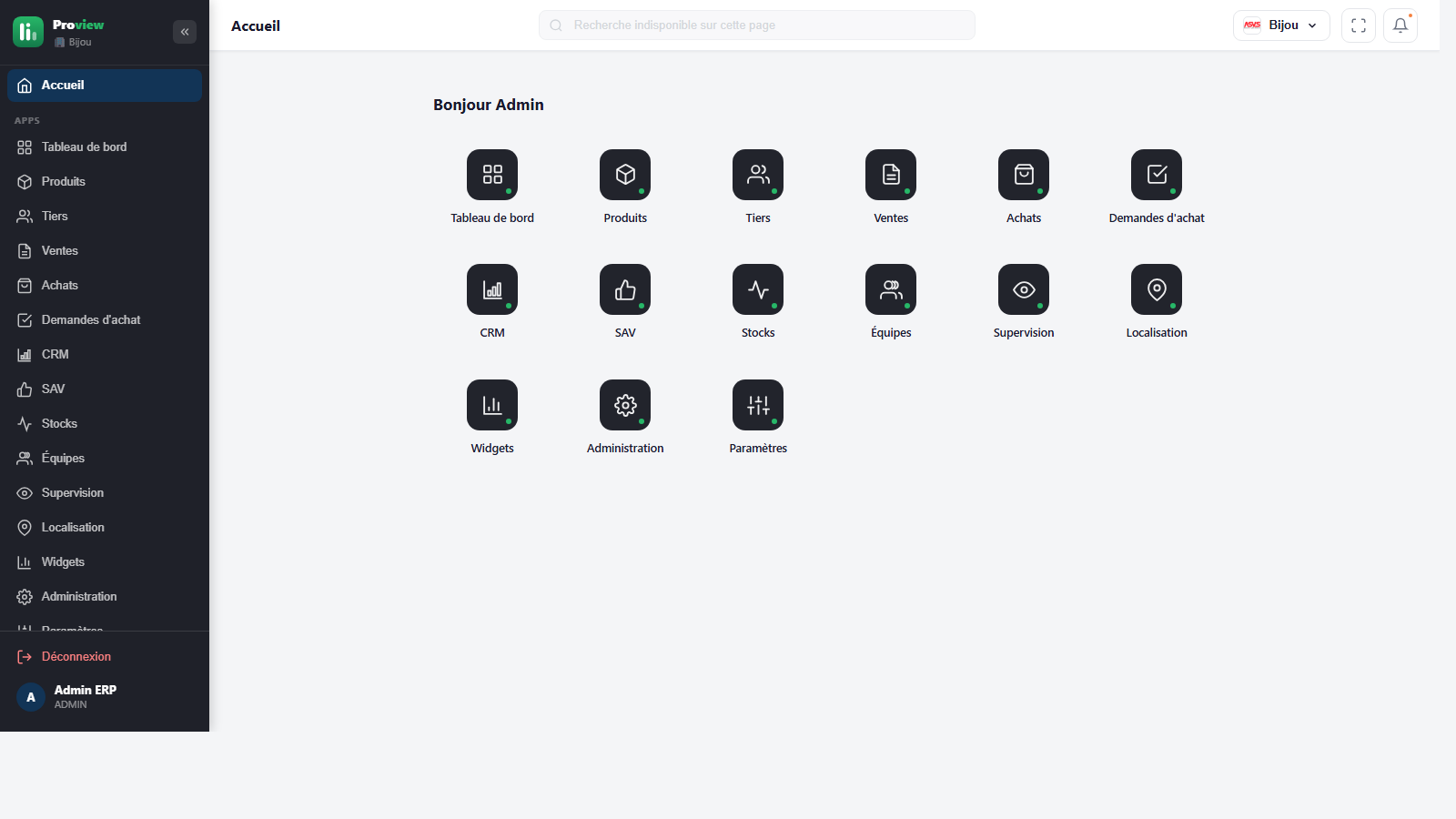
Task: Launch the SAV thumbs-up tile
Action: 625,289
